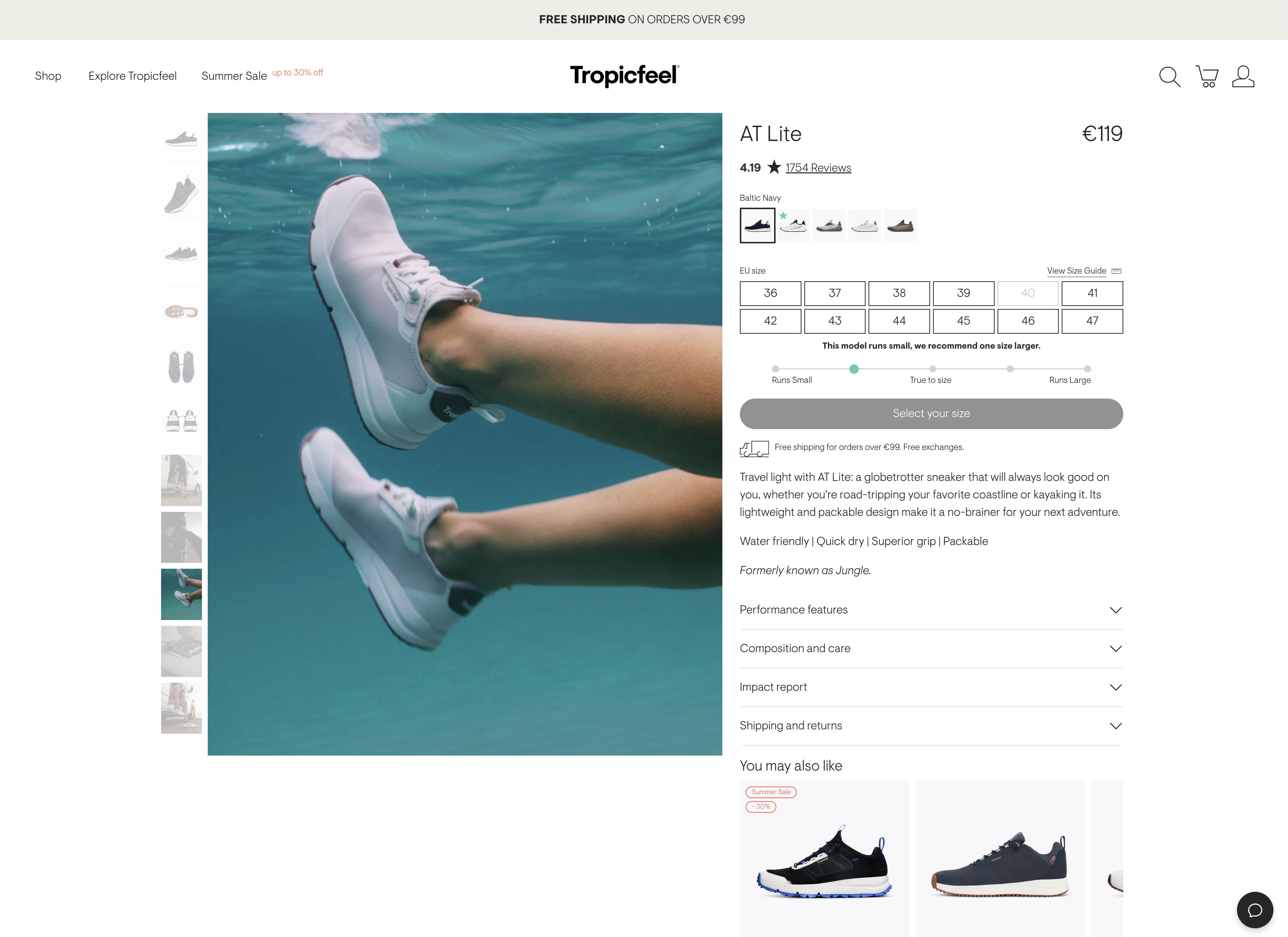Open the shopping cart icon

1207,77
